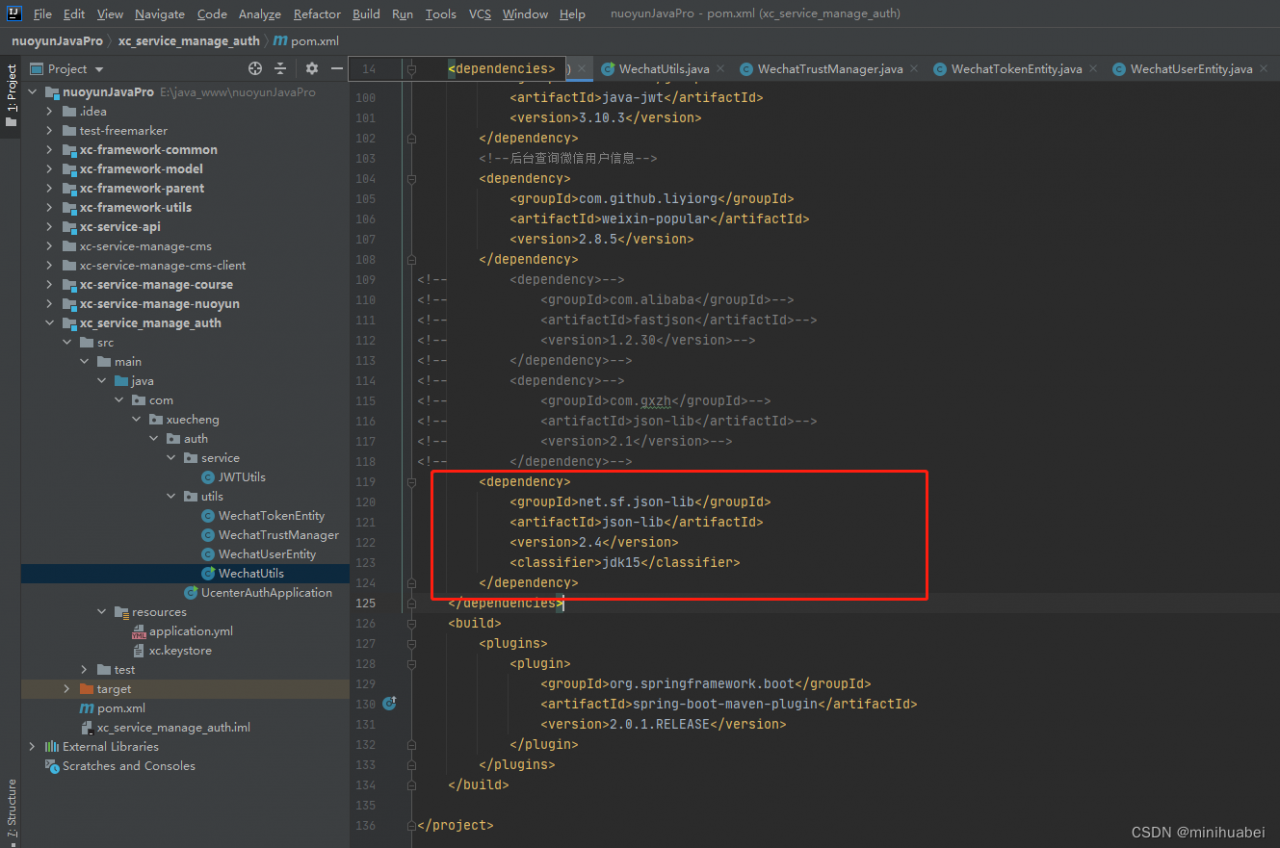Screen dimensions: 1280x848
Task: Collapse the xc_service_manage_auth module node
Action: pyautogui.click(x=49, y=323)
